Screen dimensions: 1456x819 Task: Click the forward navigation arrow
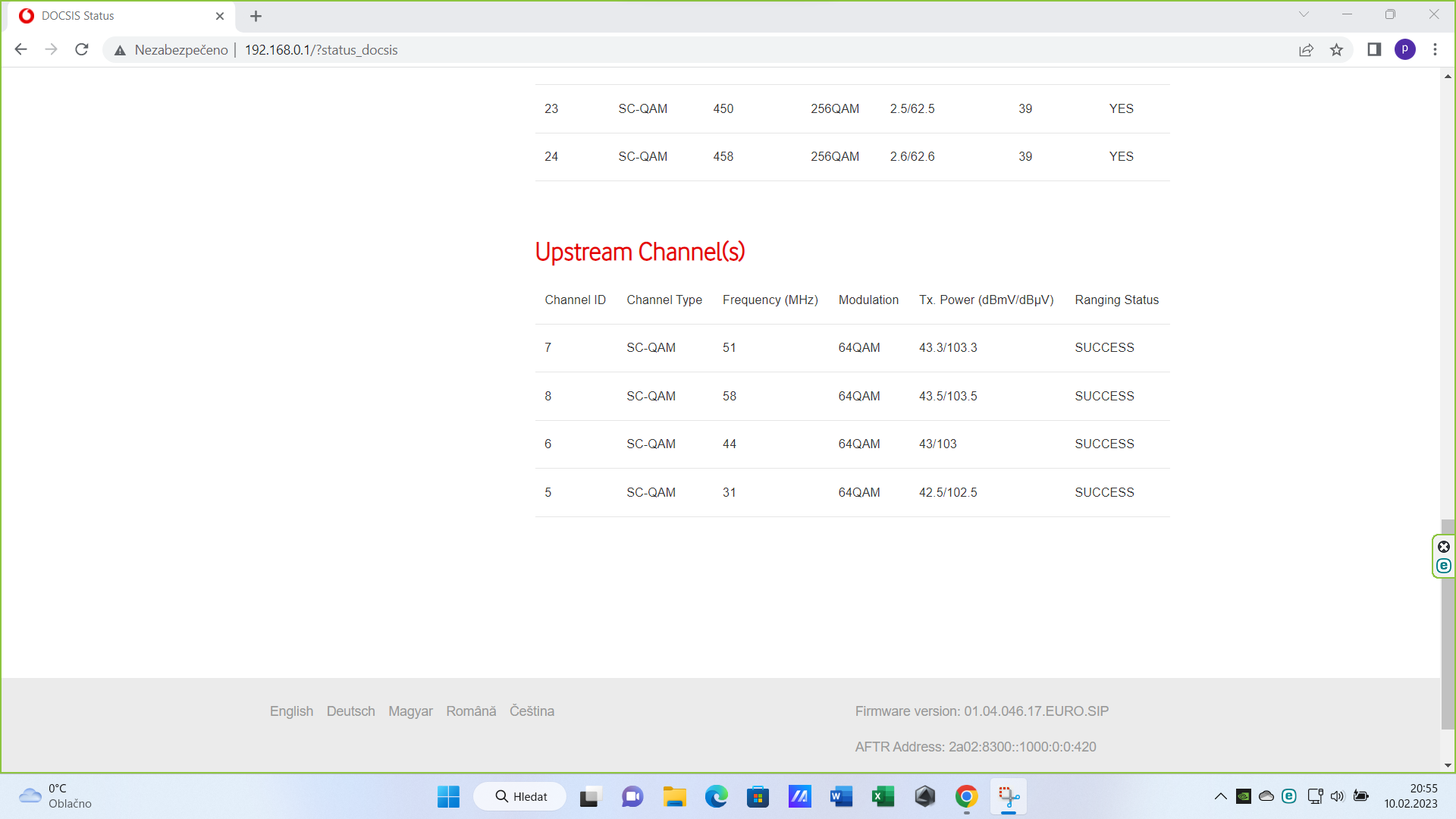pos(51,49)
